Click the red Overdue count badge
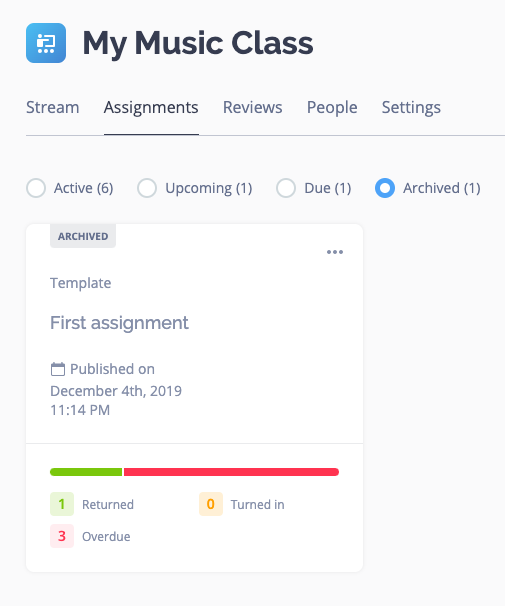Image resolution: width=505 pixels, height=606 pixels. [x=62, y=536]
